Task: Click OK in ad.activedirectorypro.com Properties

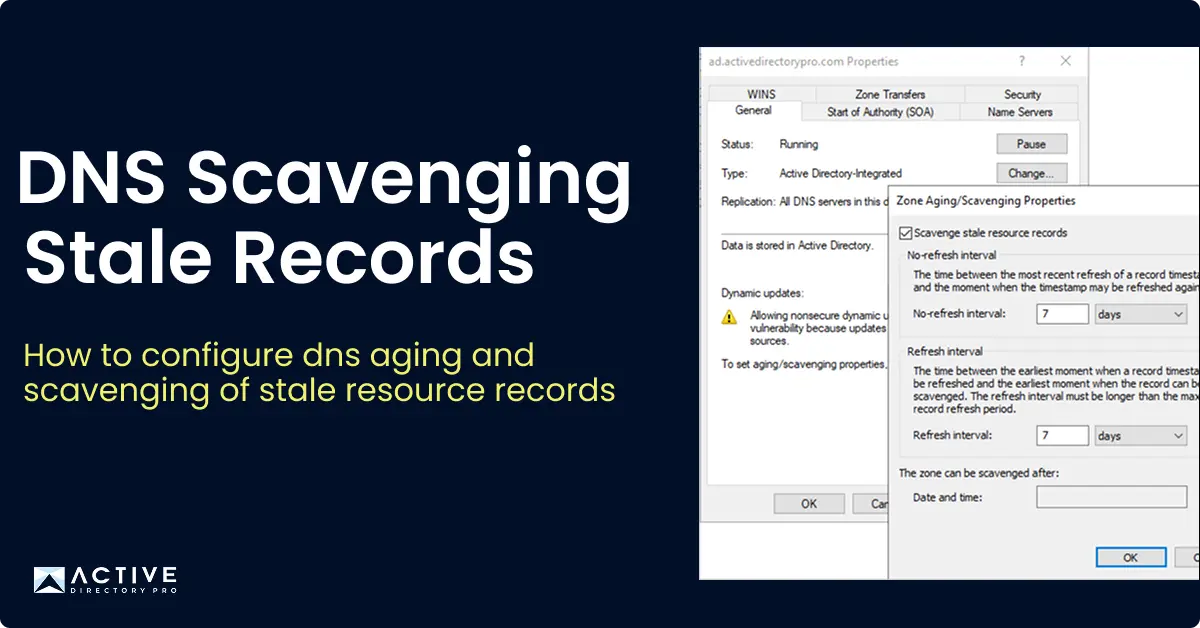Action: [x=809, y=504]
